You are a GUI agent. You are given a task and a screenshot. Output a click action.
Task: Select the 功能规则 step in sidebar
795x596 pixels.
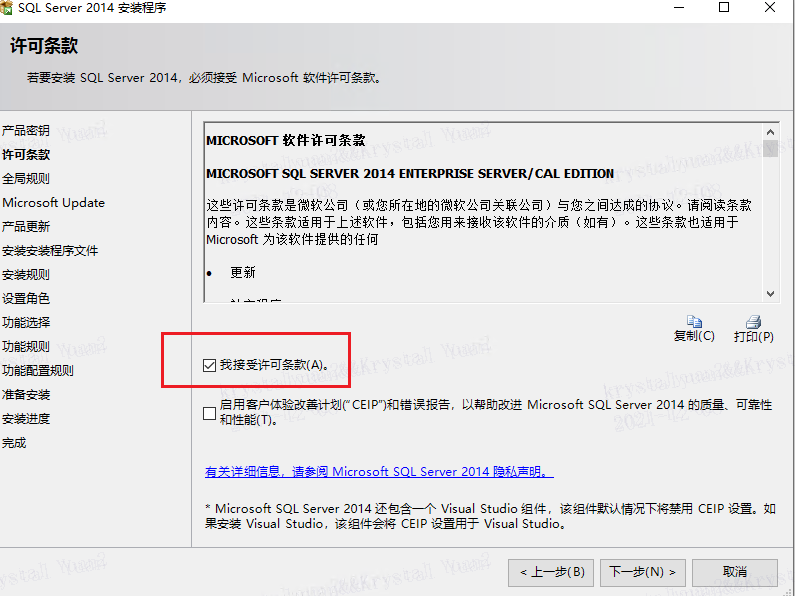[25, 347]
